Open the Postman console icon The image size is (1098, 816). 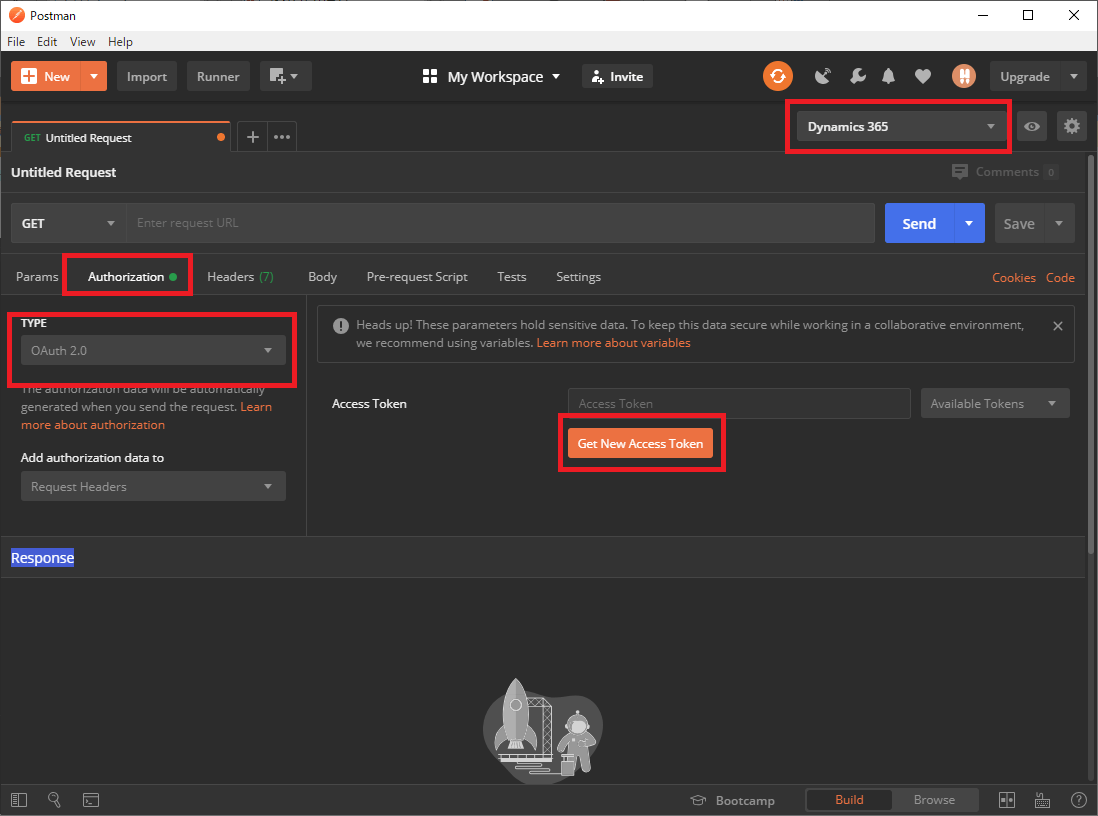point(91,800)
